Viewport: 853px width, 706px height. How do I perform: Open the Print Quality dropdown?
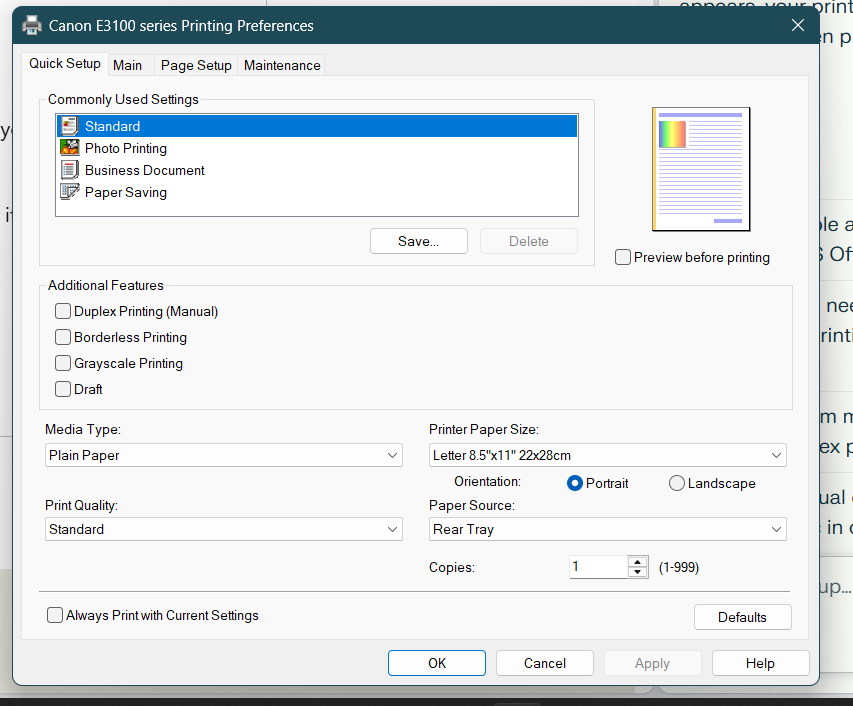tap(224, 529)
